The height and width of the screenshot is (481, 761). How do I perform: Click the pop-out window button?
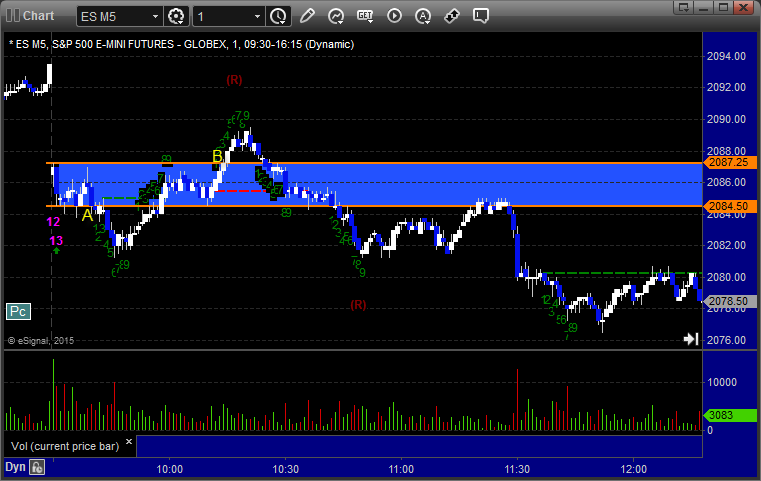click(684, 7)
